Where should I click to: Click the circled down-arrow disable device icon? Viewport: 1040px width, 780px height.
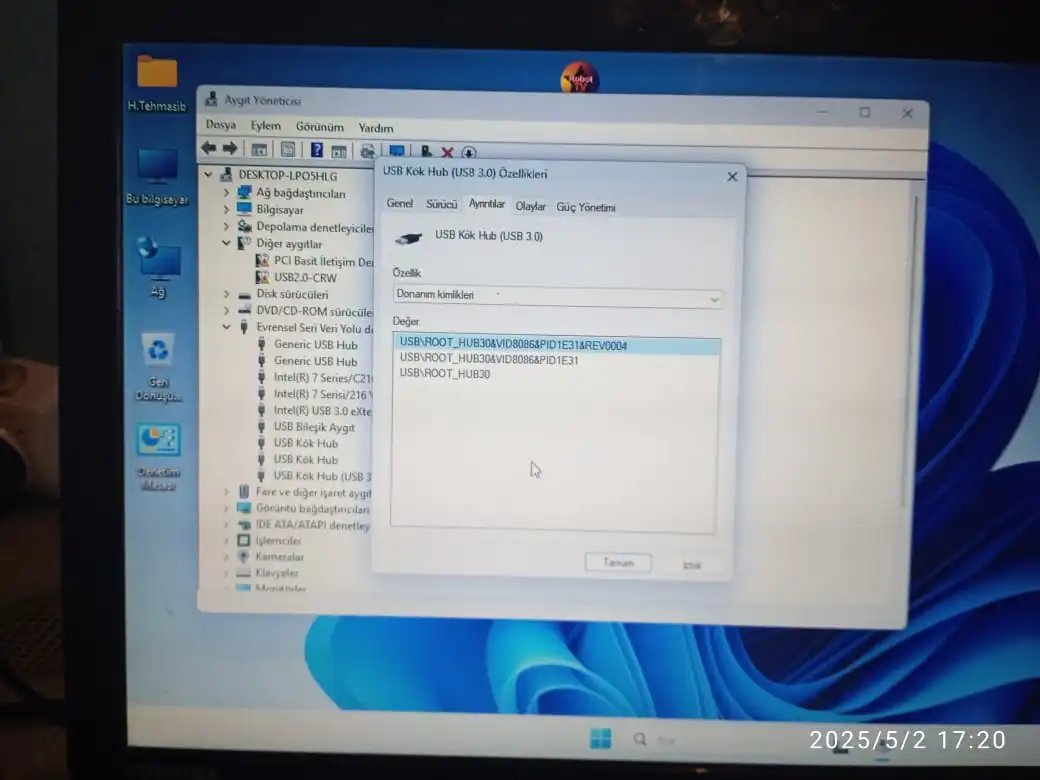click(468, 153)
